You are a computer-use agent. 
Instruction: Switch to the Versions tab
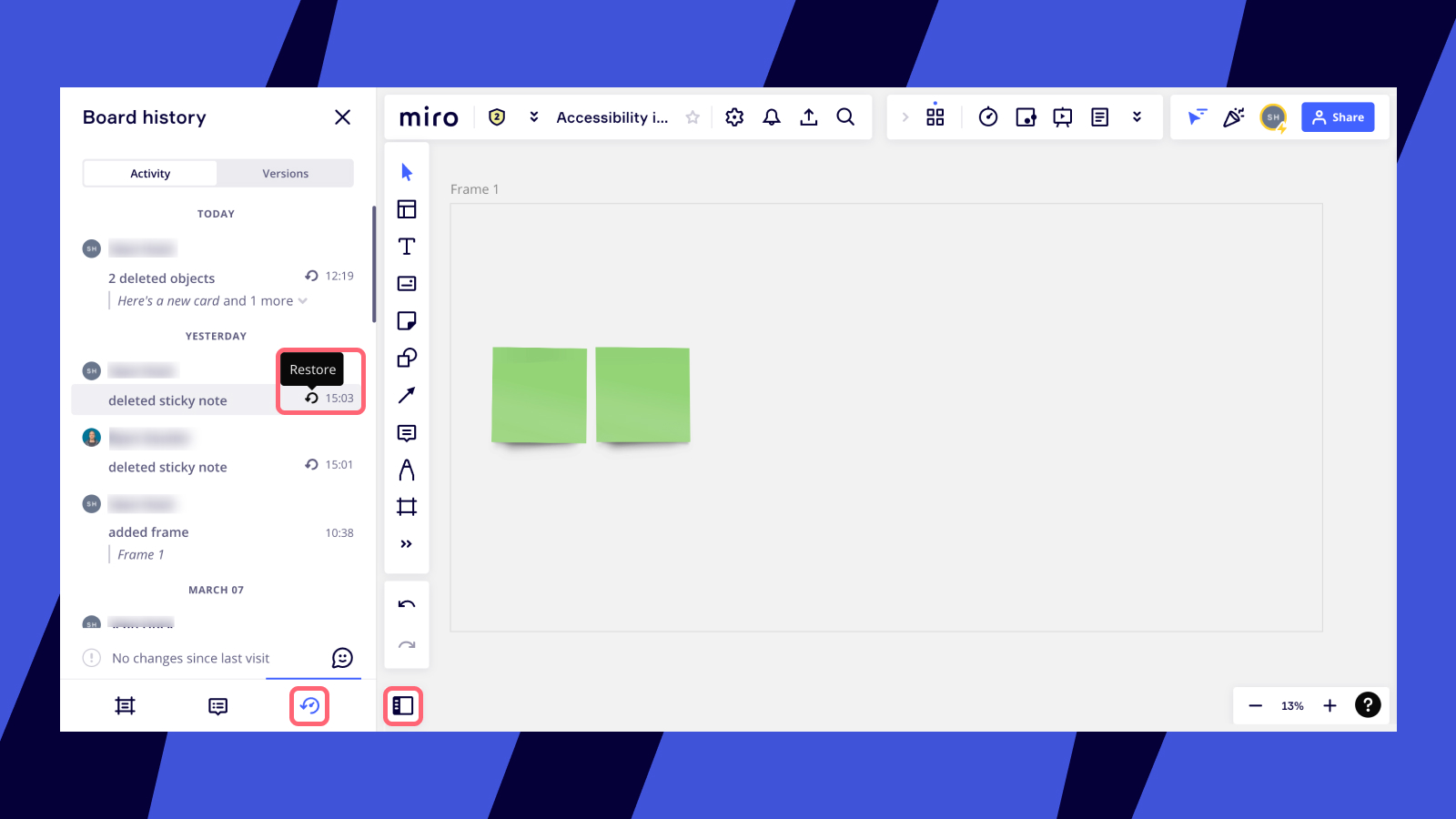click(285, 174)
